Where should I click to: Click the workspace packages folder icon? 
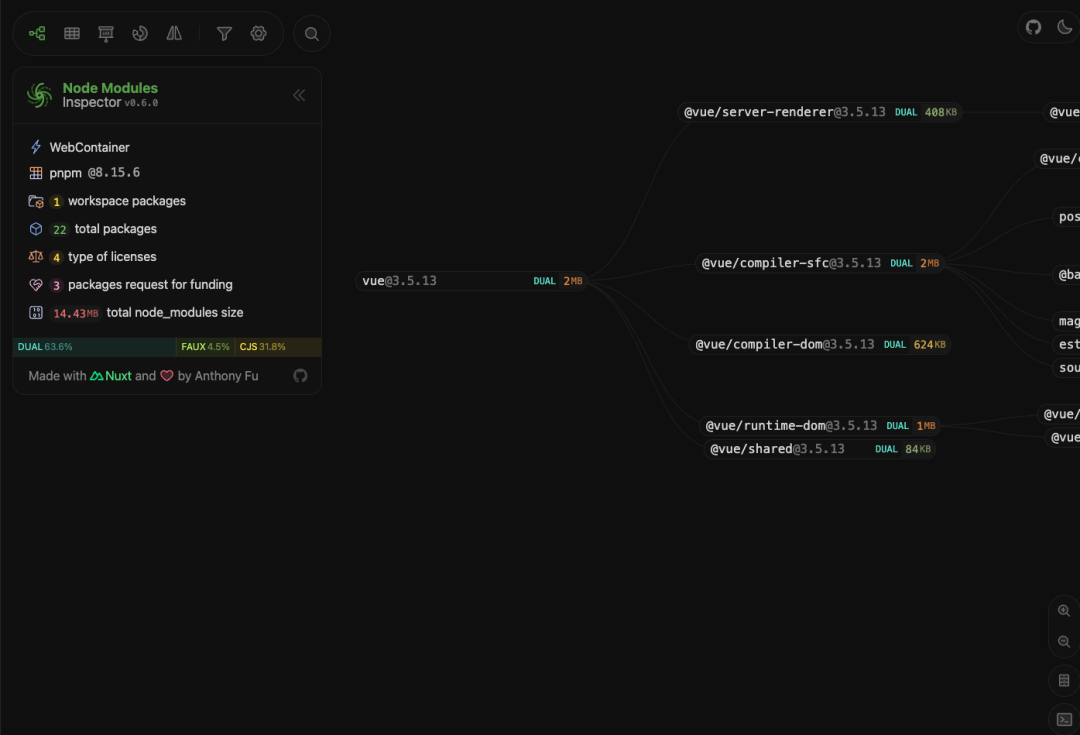click(x=36, y=201)
